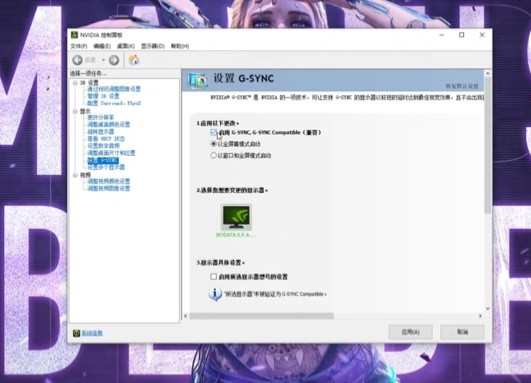Click the G-SYNC settings header icon

197,80
